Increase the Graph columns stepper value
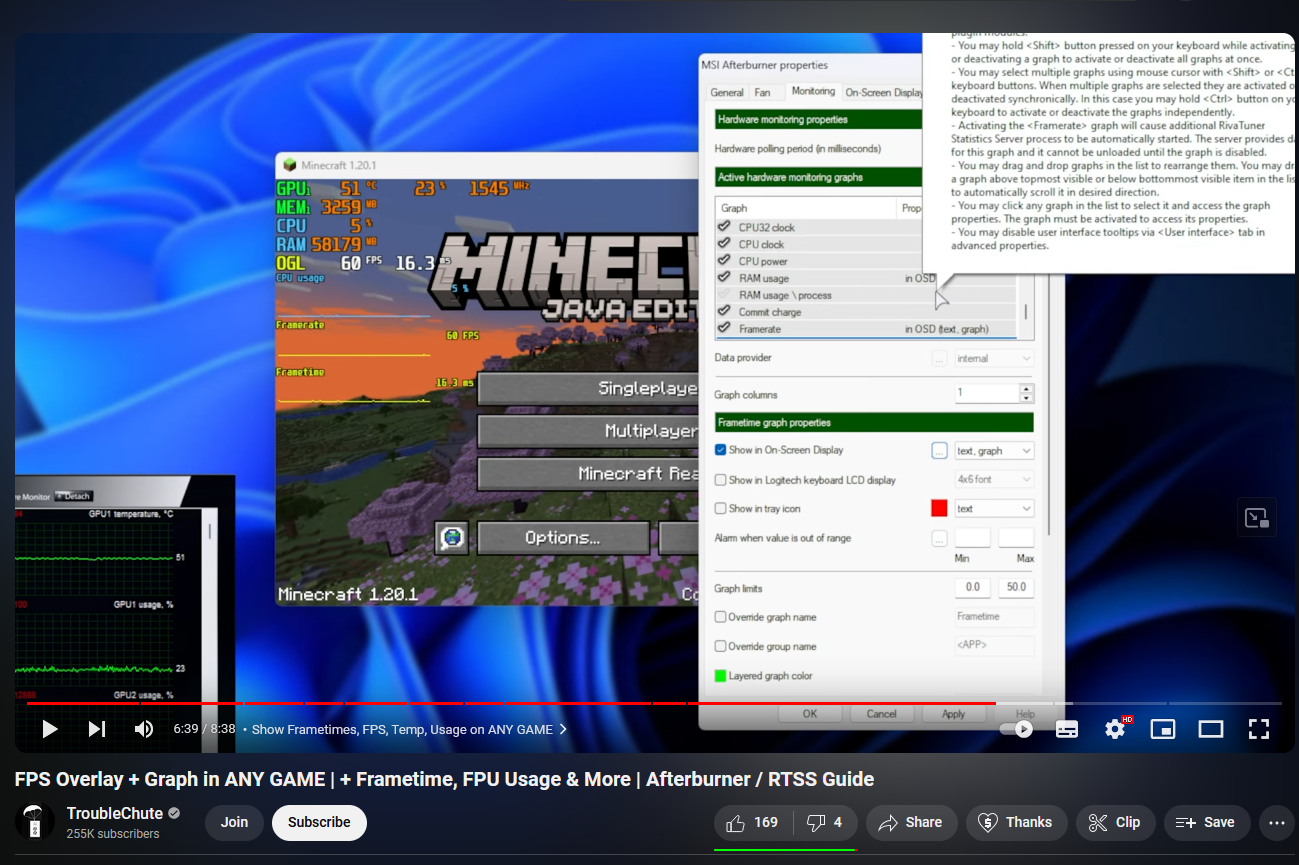This screenshot has height=865, width=1299. click(x=1027, y=389)
